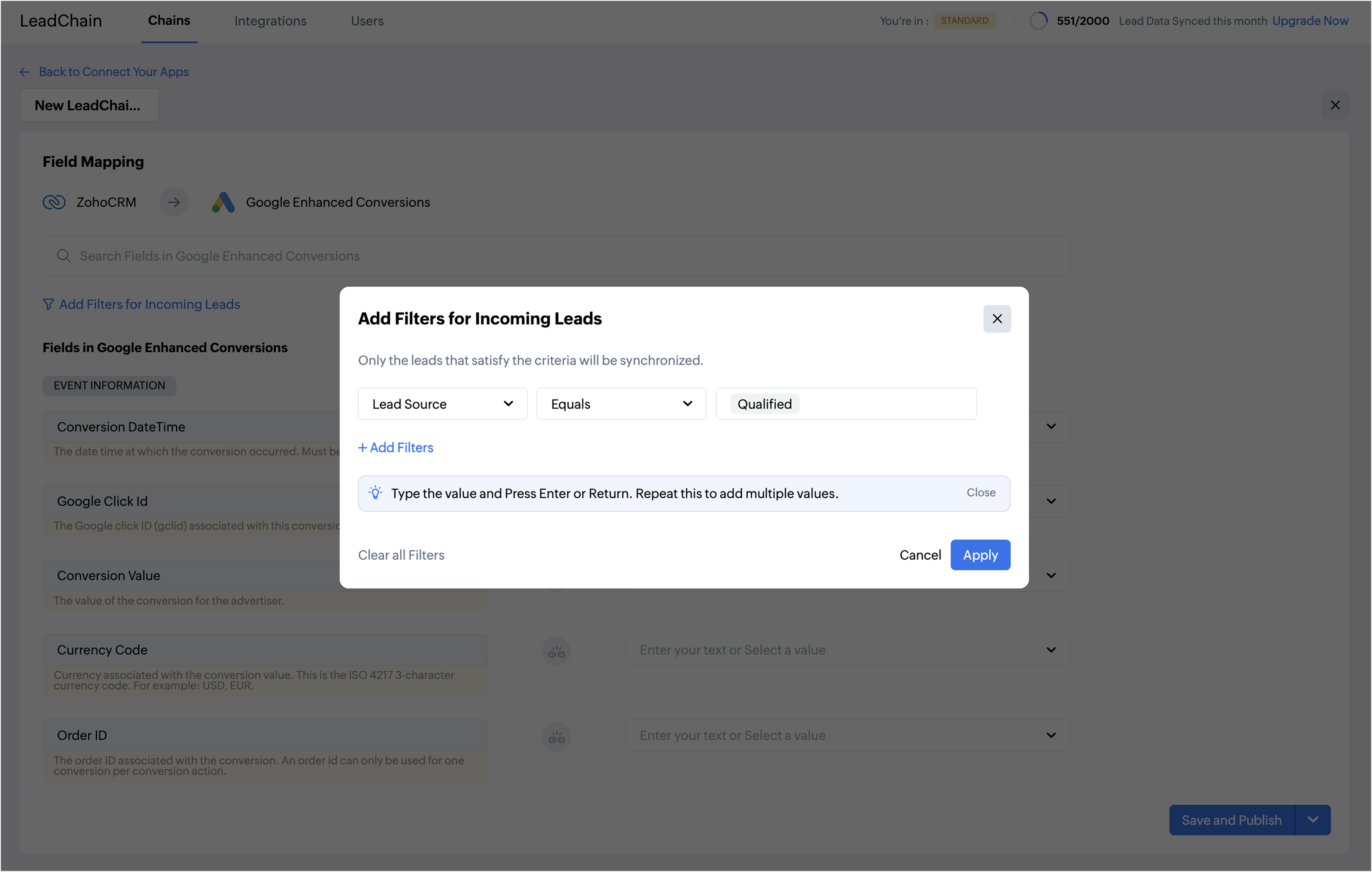Click the Order ID mapping link icon
This screenshot has height=872, width=1372.
(556, 736)
